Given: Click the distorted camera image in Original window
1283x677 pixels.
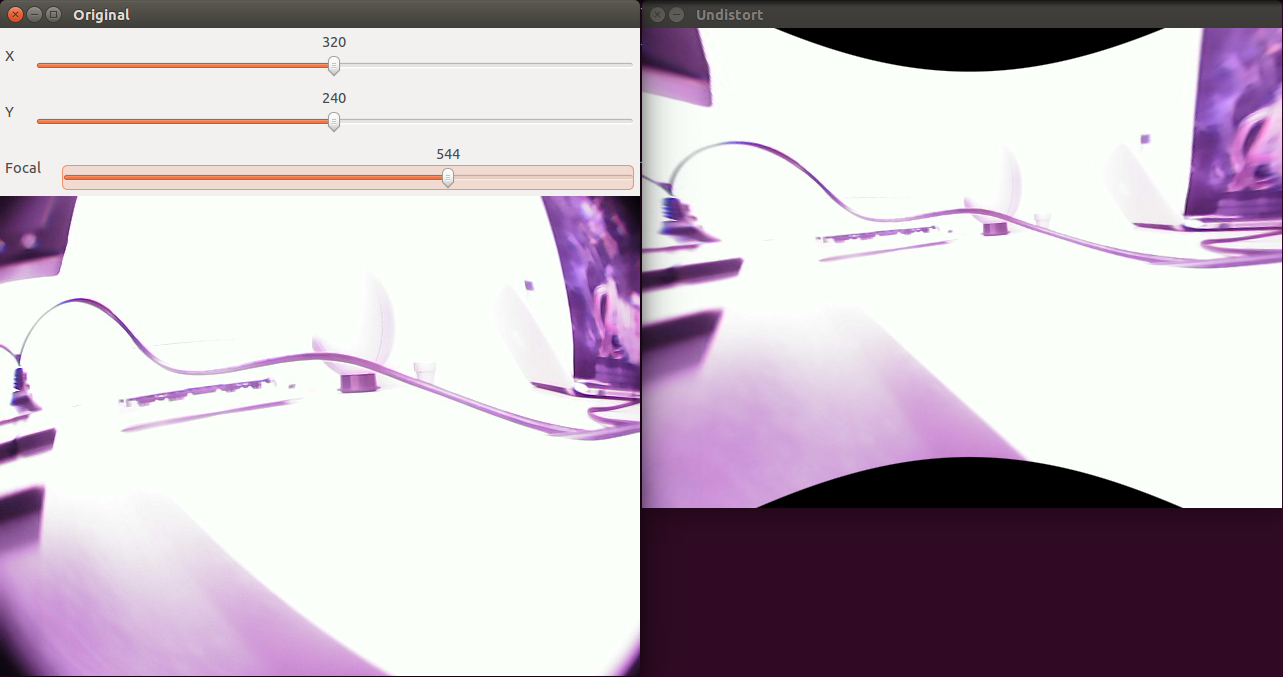Looking at the screenshot, I should tap(320, 436).
